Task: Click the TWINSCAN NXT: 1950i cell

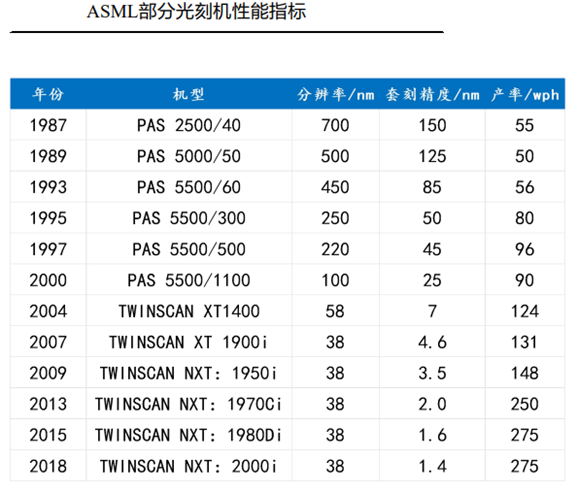Action: (x=188, y=373)
